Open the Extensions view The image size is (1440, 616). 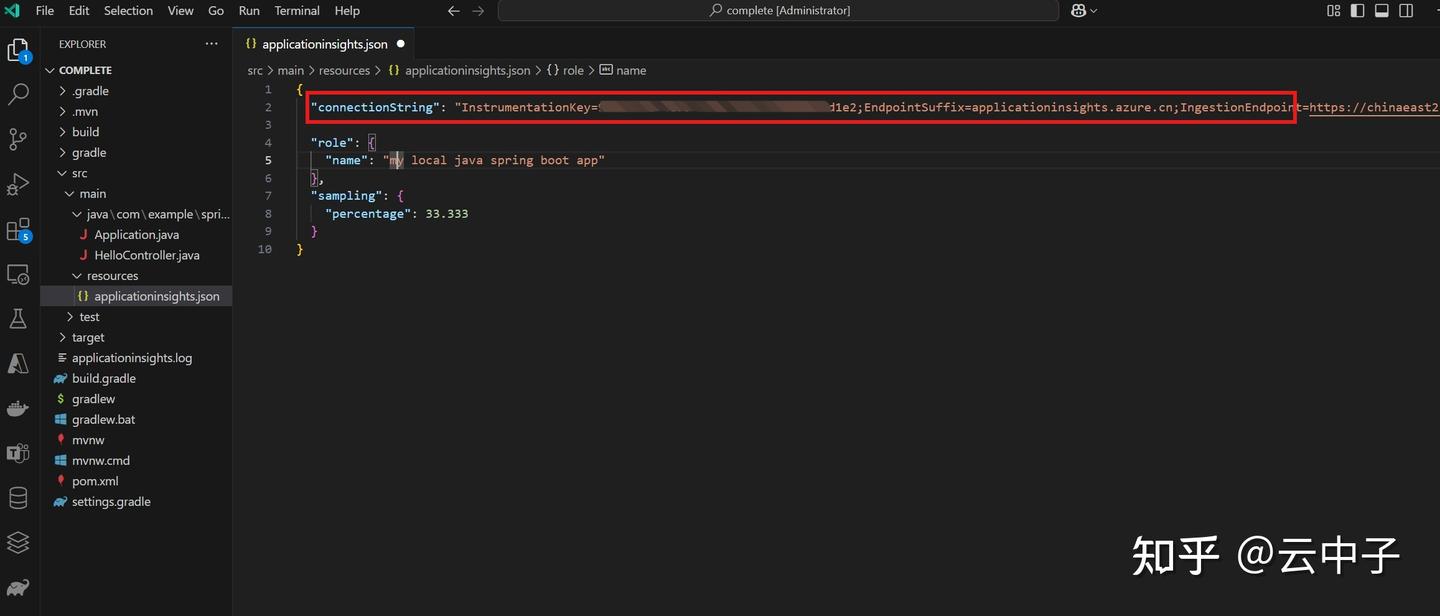tap(18, 229)
